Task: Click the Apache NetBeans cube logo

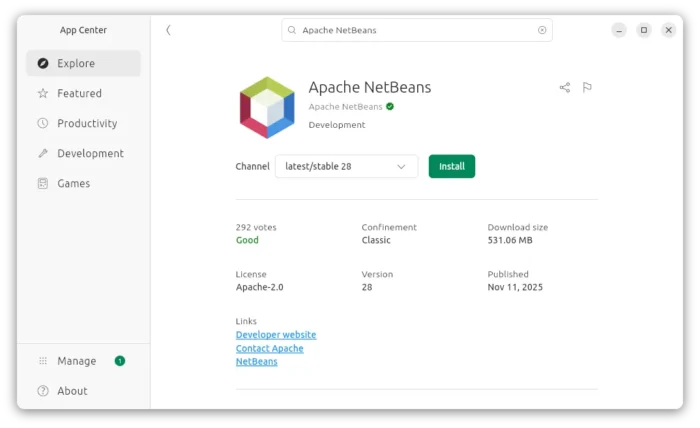Action: 267,107
